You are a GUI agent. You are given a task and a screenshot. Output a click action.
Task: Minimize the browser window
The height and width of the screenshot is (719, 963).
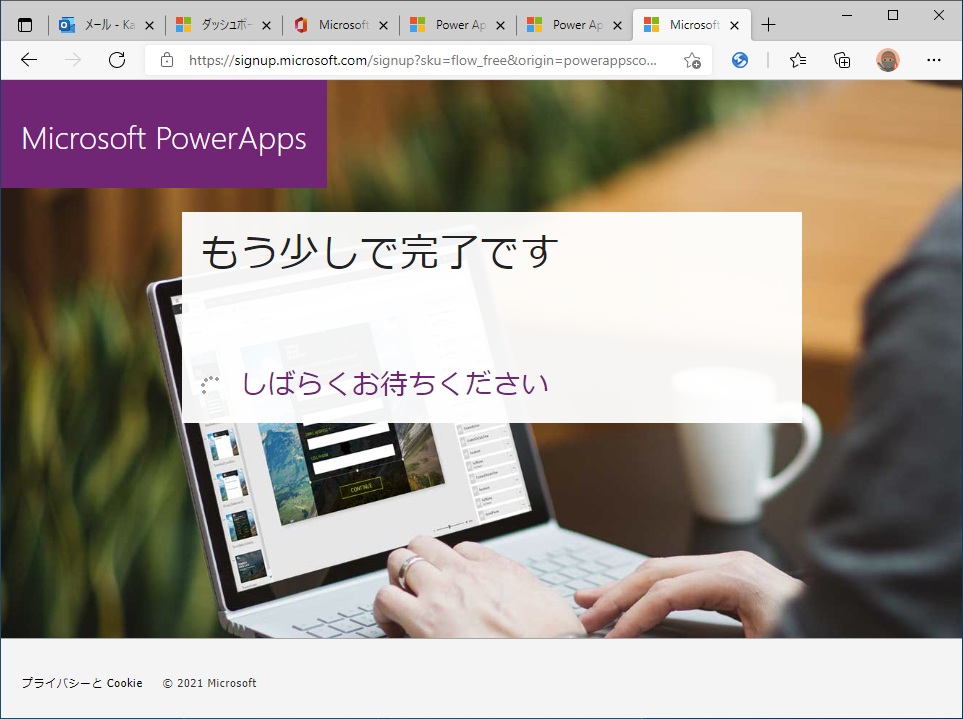(847, 15)
